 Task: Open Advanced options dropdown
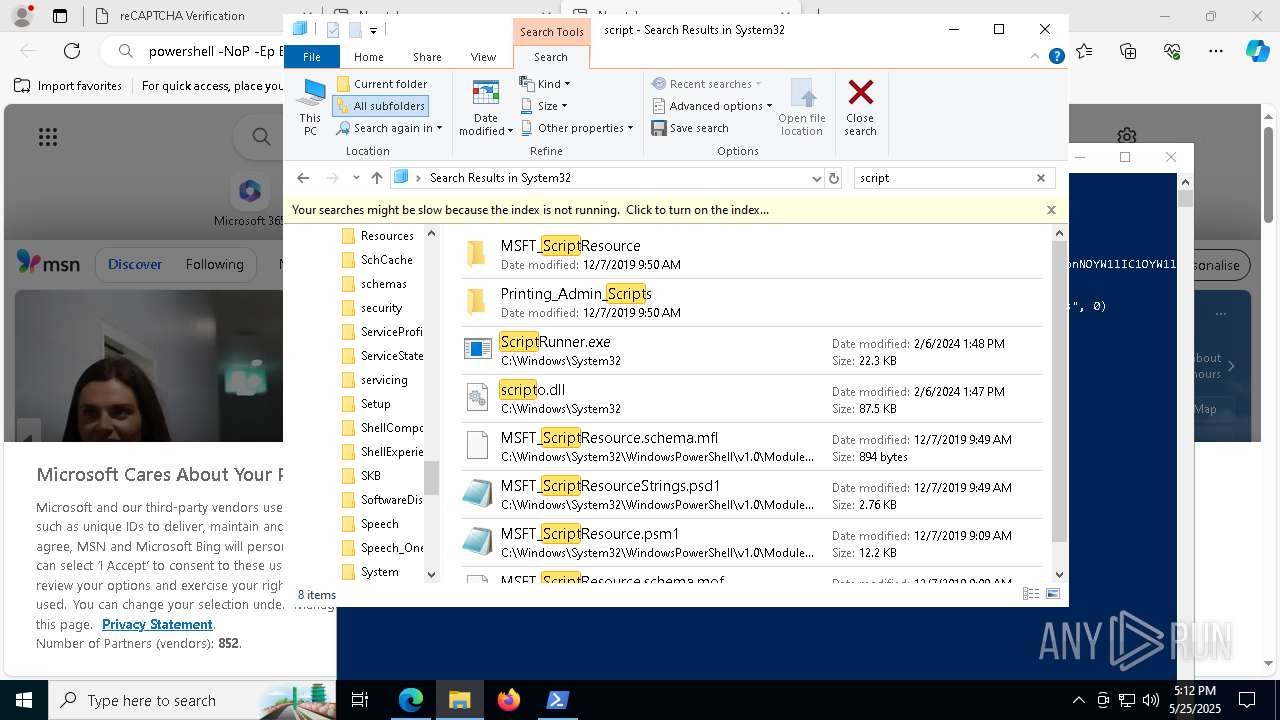[712, 106]
